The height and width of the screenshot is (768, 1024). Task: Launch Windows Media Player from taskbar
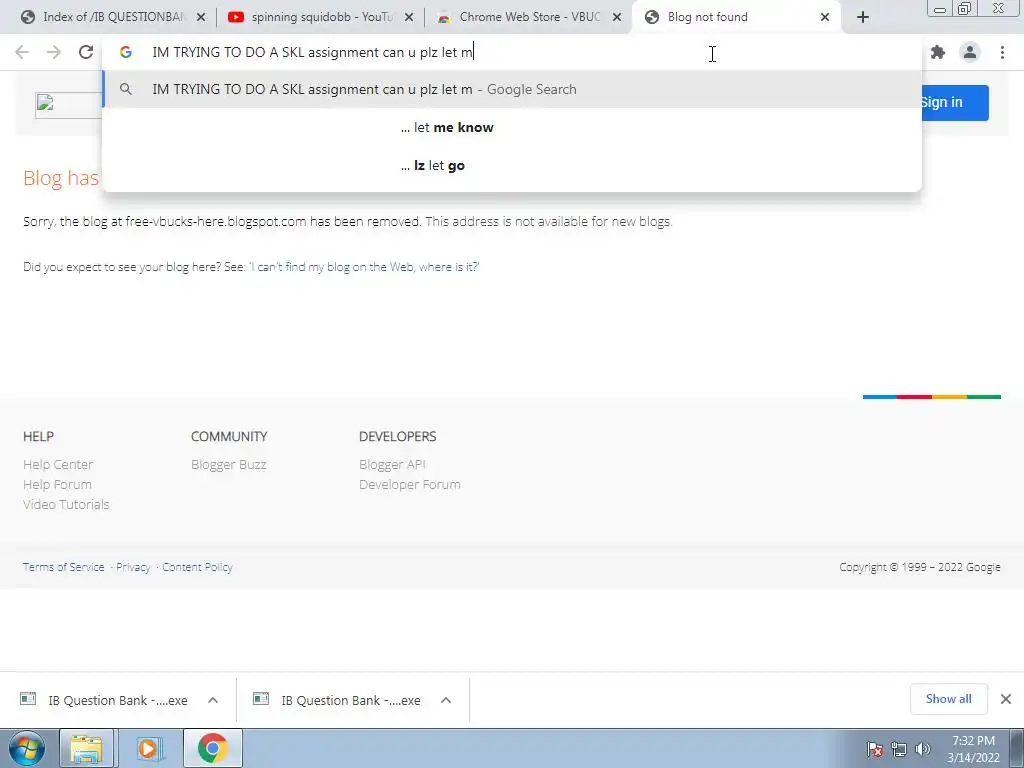(148, 748)
